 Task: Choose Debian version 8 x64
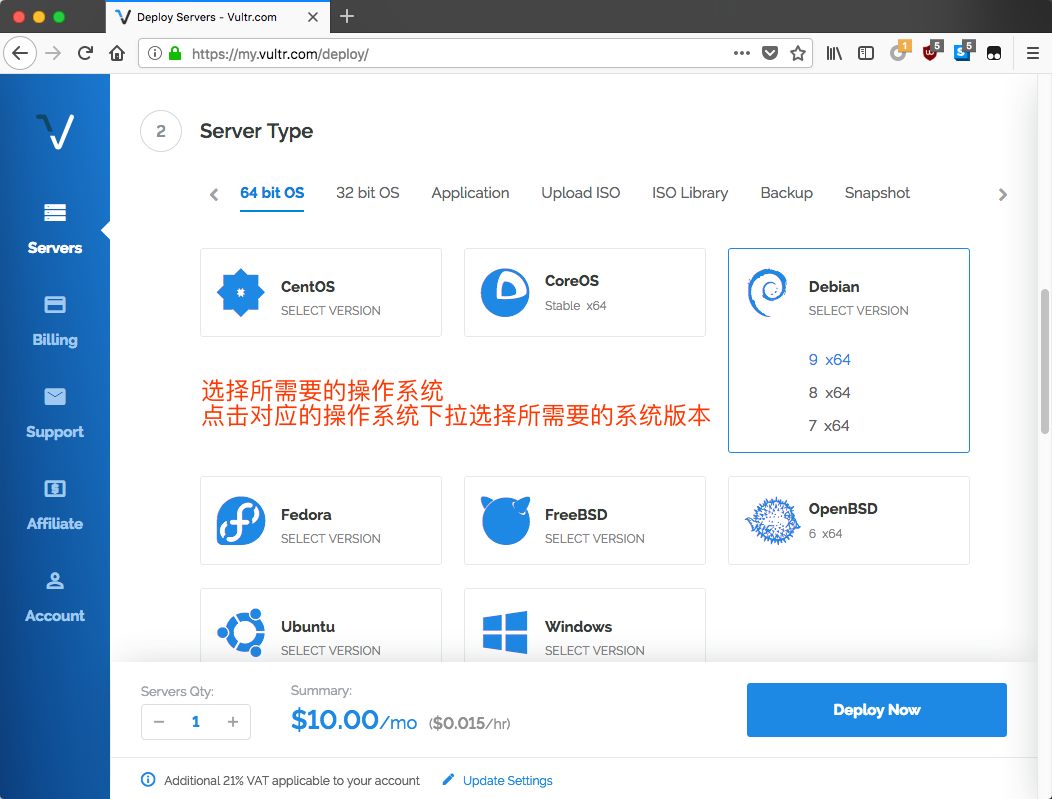[829, 392]
